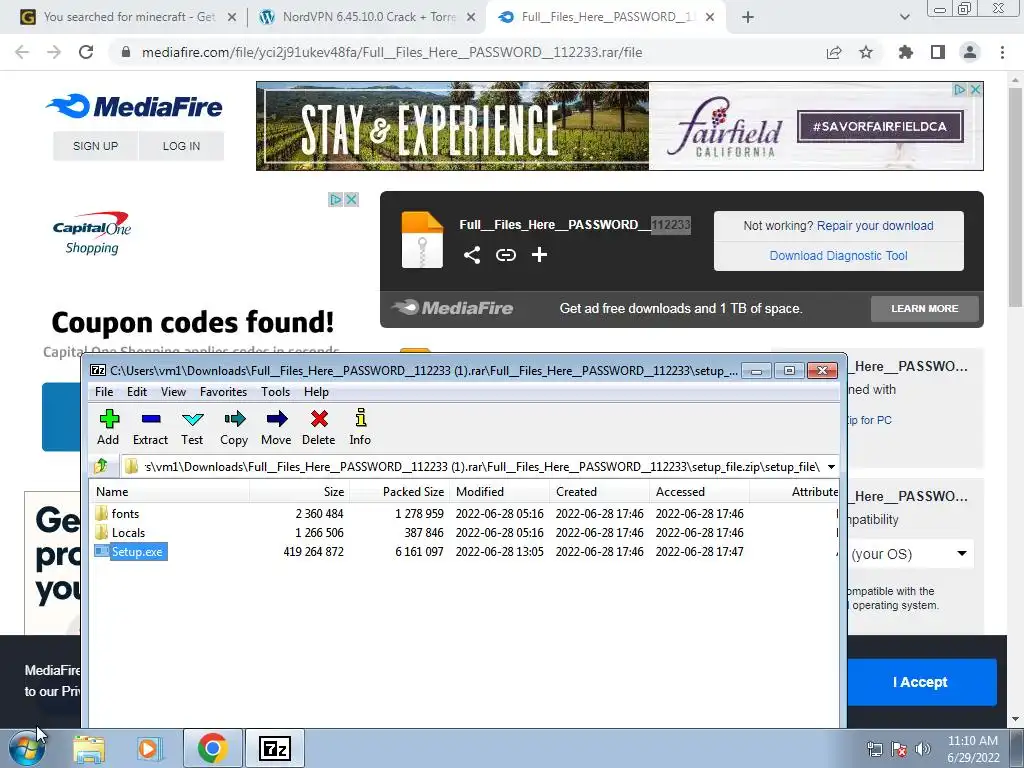Open File Explorer from taskbar
The height and width of the screenshot is (768, 1024).
(x=89, y=749)
